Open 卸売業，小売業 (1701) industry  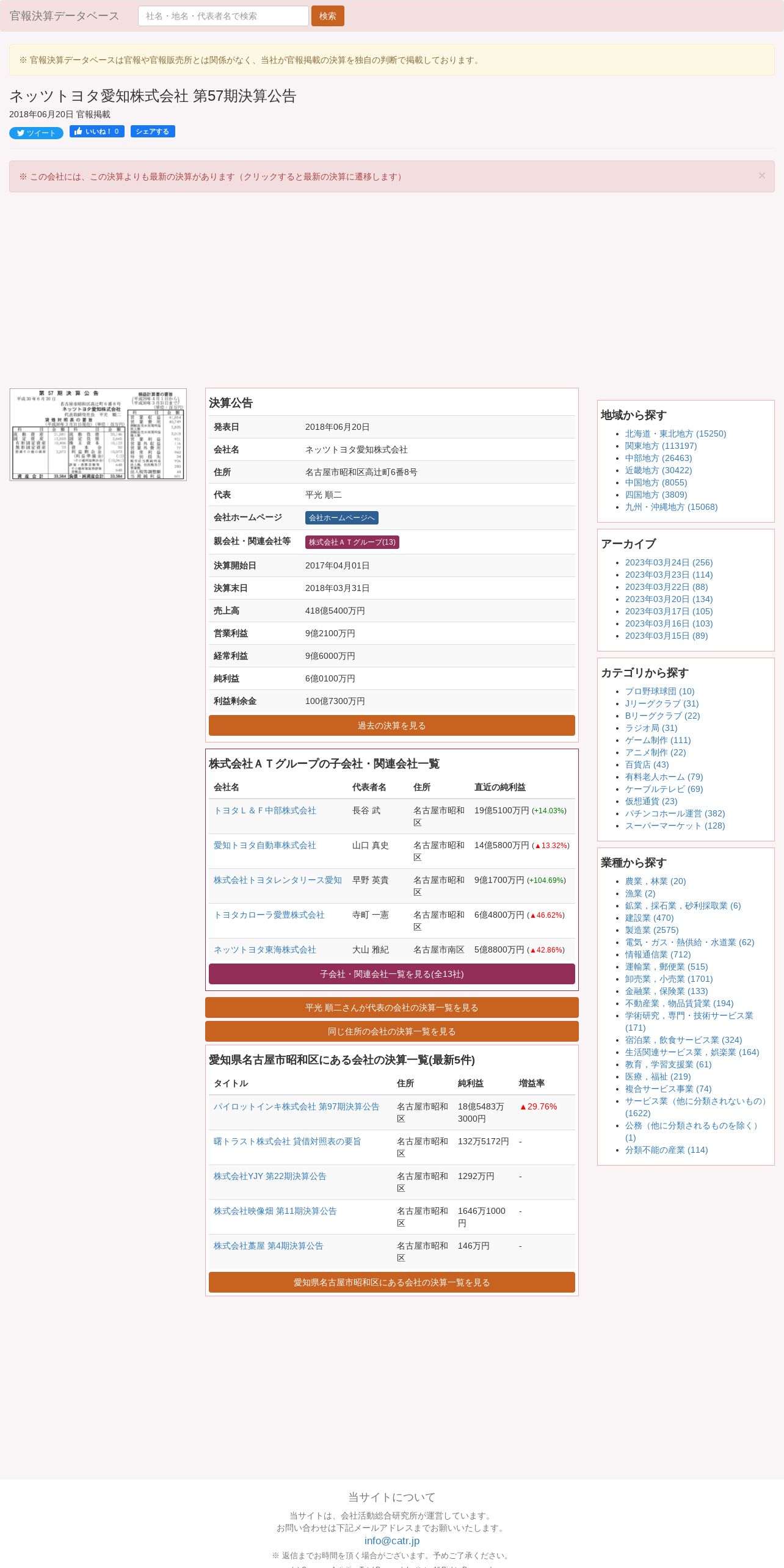[669, 979]
